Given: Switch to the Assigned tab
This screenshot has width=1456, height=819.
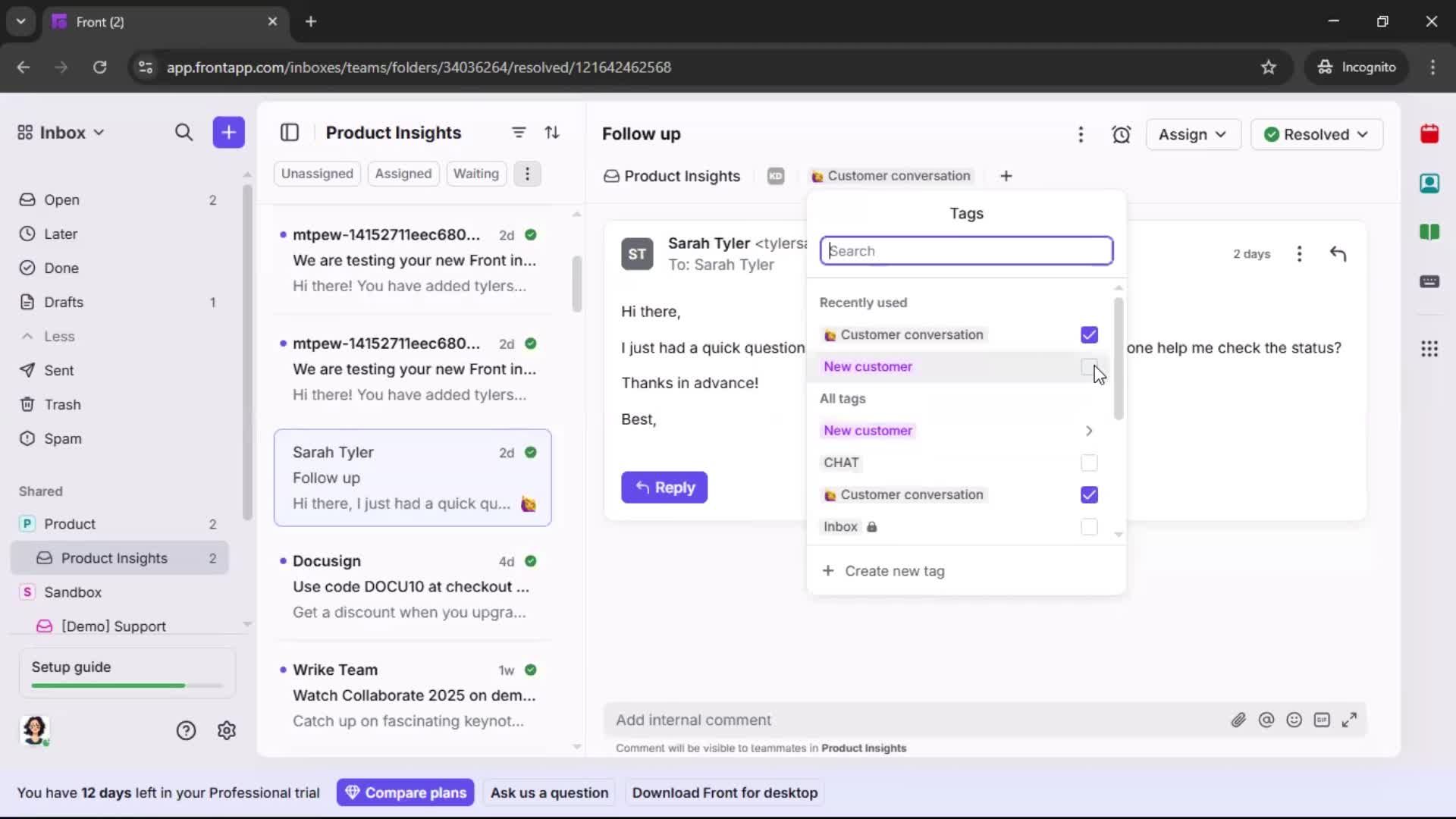Looking at the screenshot, I should tap(403, 174).
